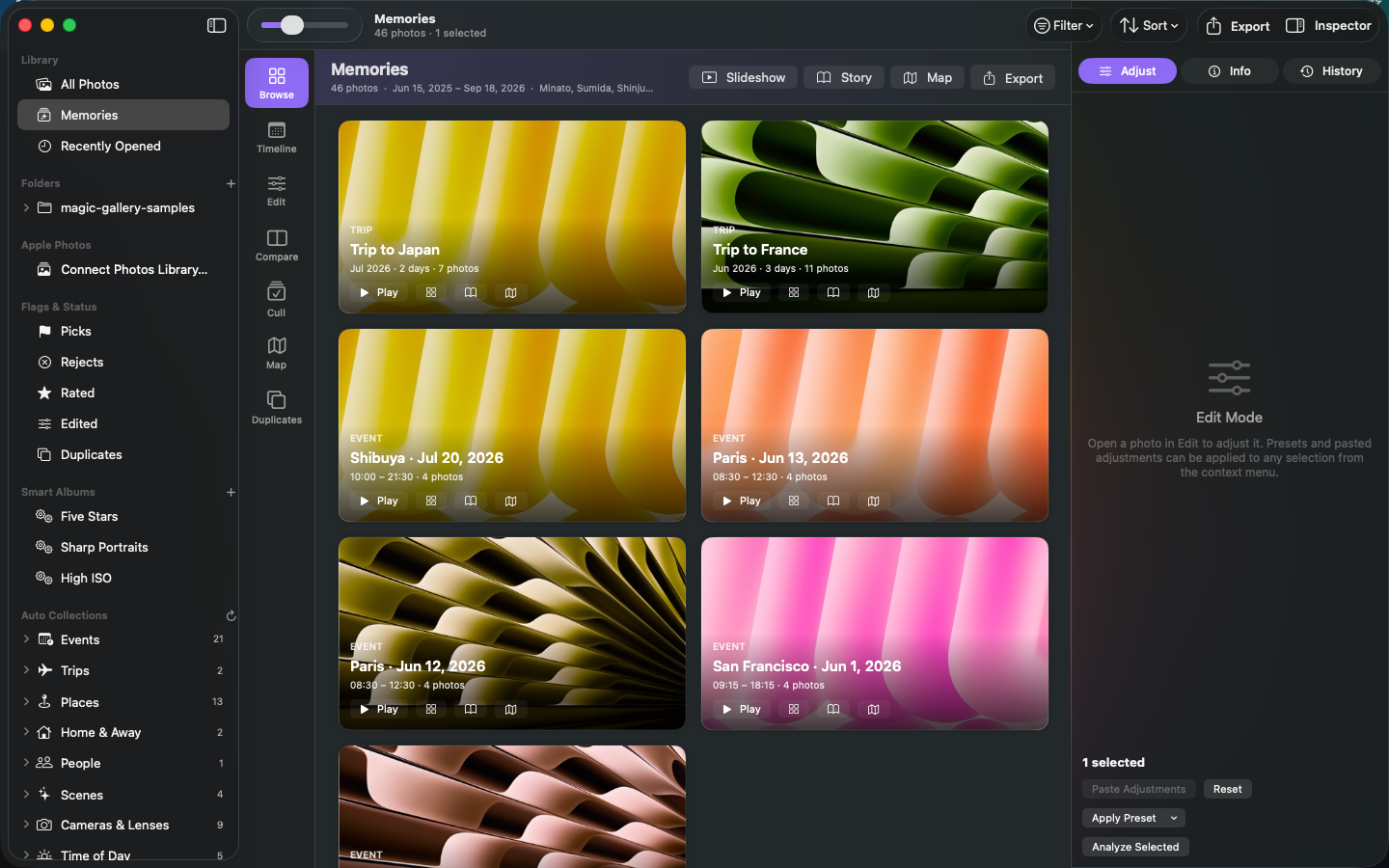Screen dimensions: 1389x868
Task: Play the Trip to Japan memory
Action: click(378, 292)
